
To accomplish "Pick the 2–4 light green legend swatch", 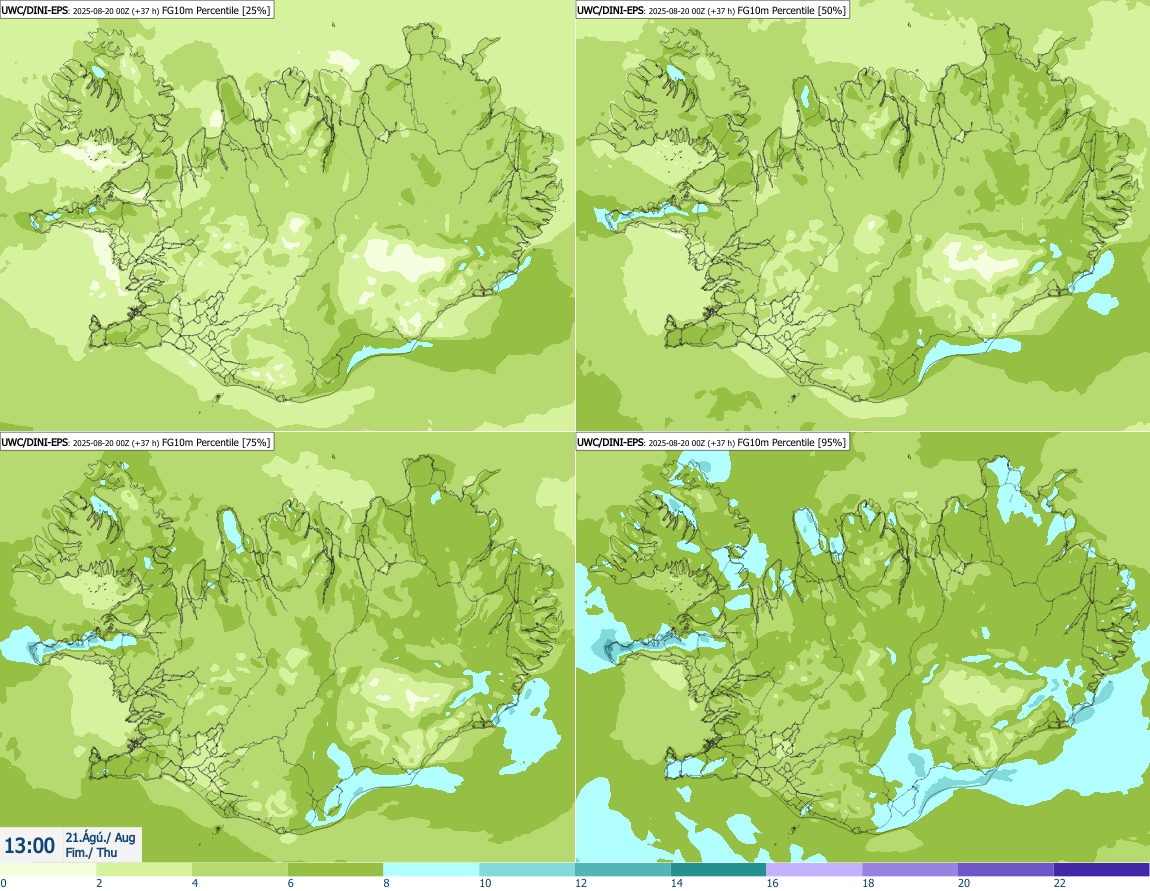I will click(144, 870).
